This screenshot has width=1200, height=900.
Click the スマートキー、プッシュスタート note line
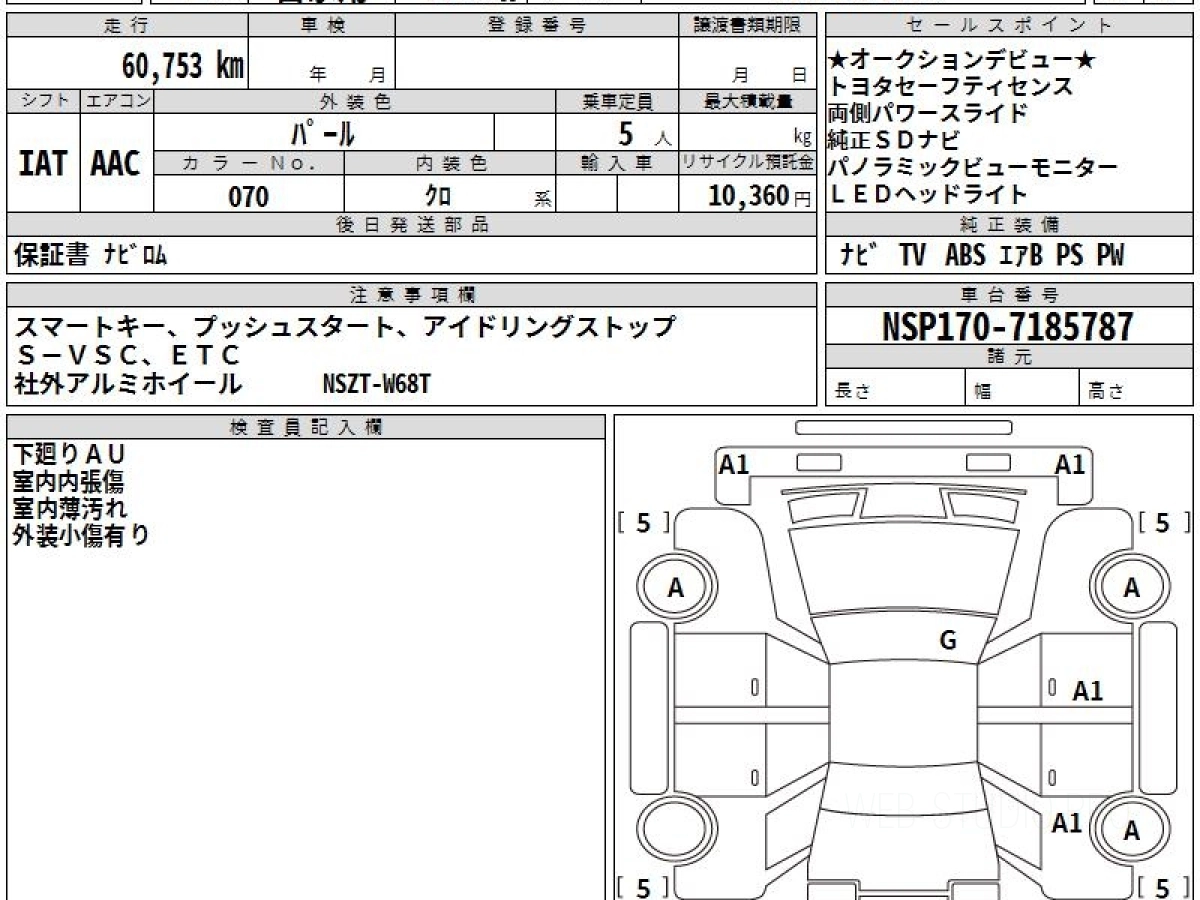[x=345, y=327]
